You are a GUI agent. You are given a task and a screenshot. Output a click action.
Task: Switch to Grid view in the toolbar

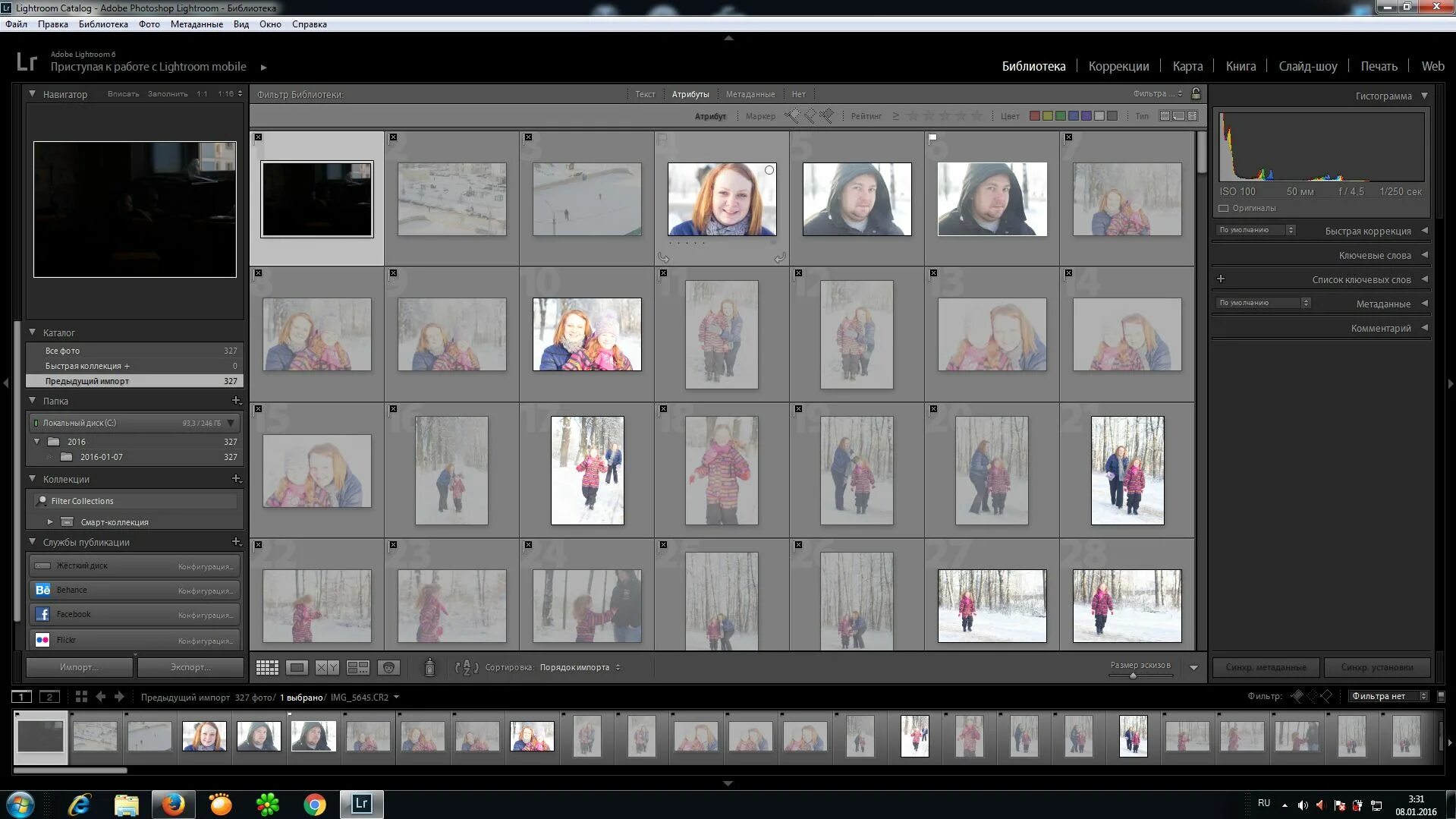click(x=267, y=667)
